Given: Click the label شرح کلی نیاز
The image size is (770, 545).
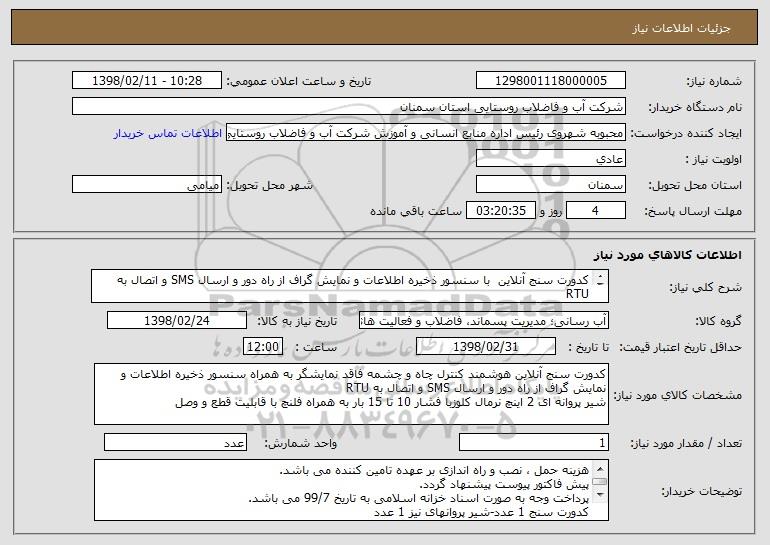Looking at the screenshot, I should click(x=706, y=287).
